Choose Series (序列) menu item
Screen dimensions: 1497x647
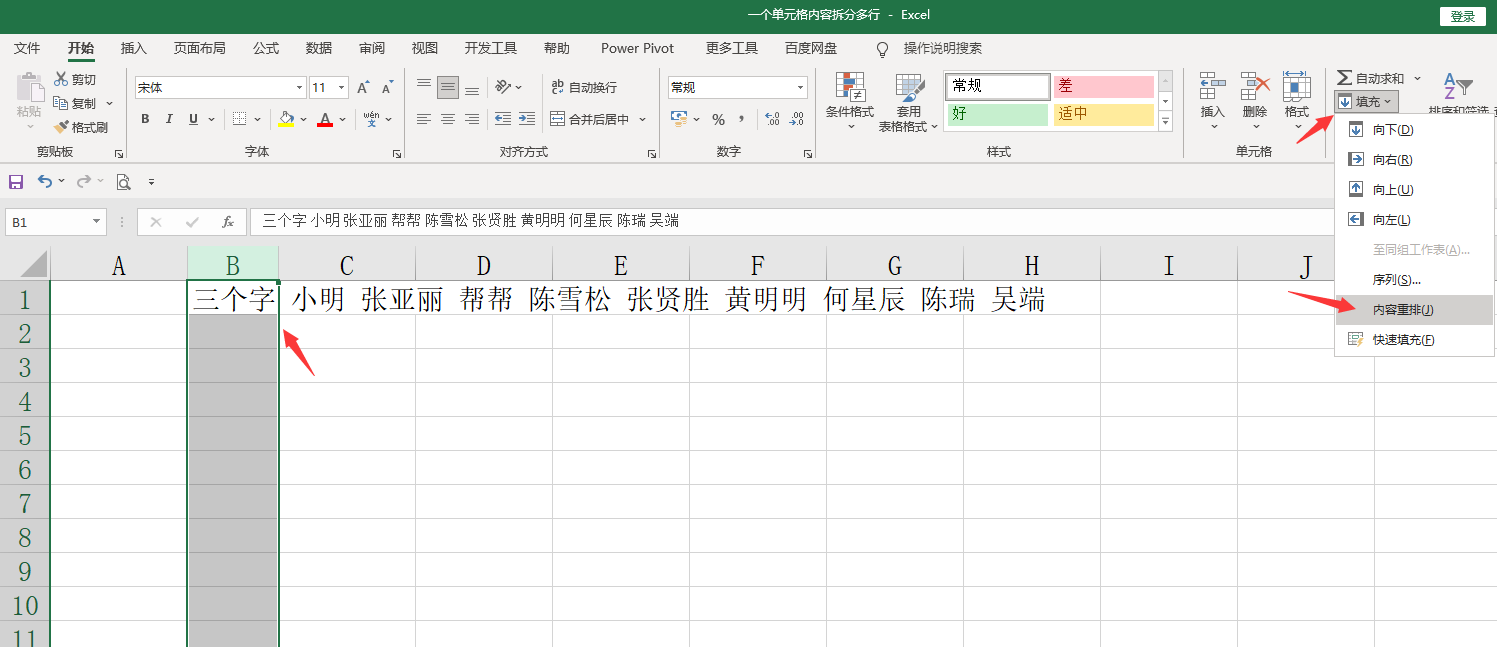coord(1414,280)
